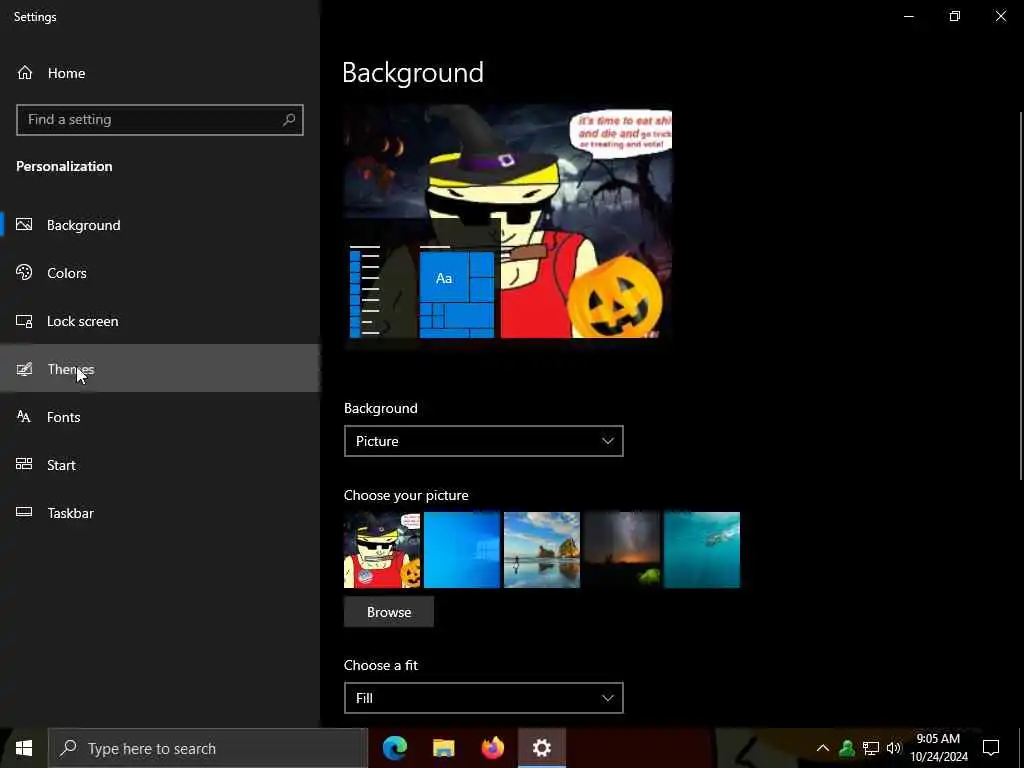
Task: Click the Start tiles icon in sidebar
Action: (x=24, y=464)
